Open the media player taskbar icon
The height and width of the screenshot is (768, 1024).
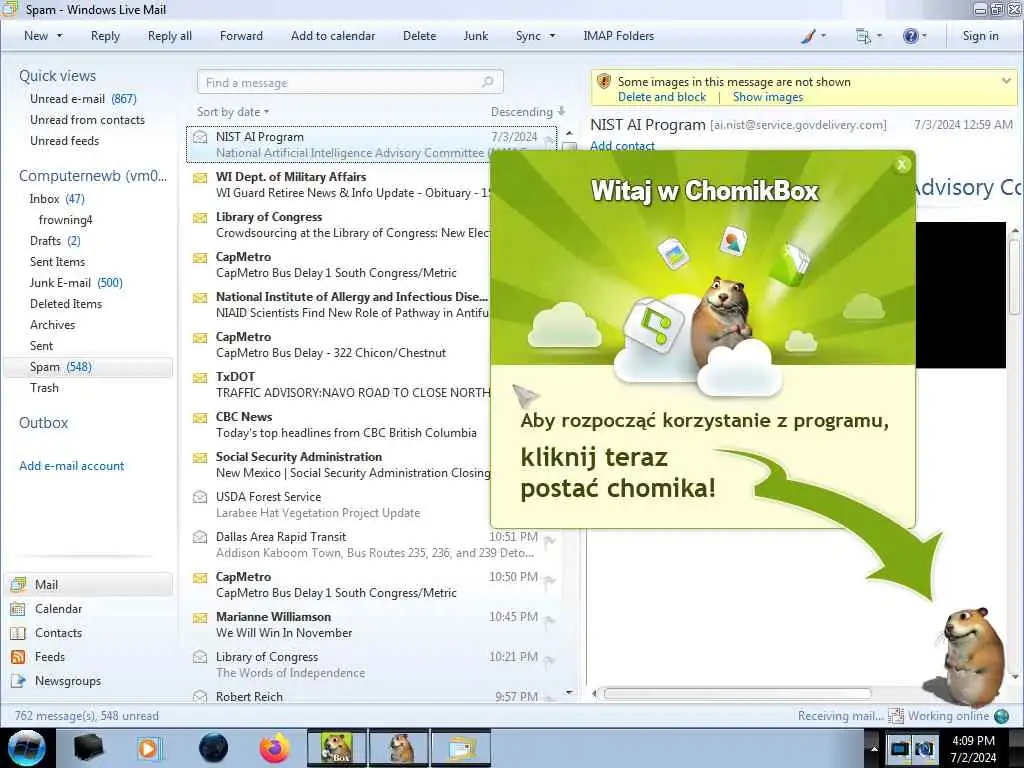[148, 748]
